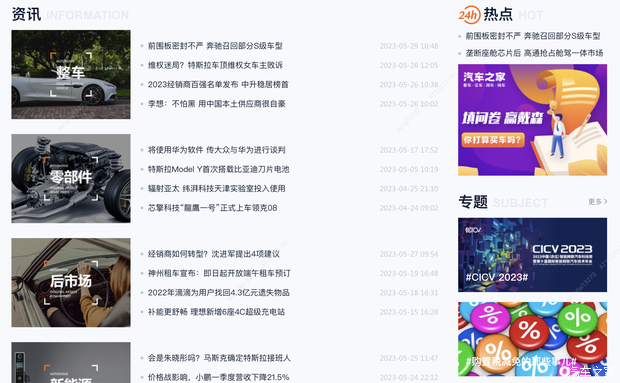Click the 你打算买车吗？ button in banner

click(x=493, y=140)
